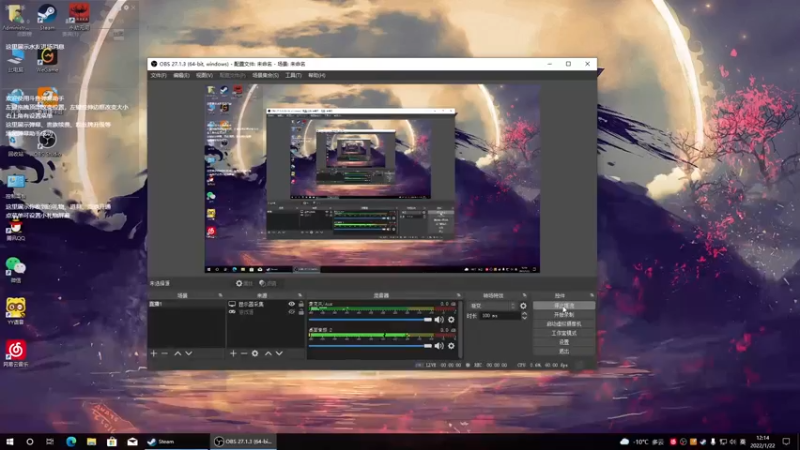Toggle visibility of 显示器采集 source
This screenshot has height=450, width=800.
pos(291,304)
